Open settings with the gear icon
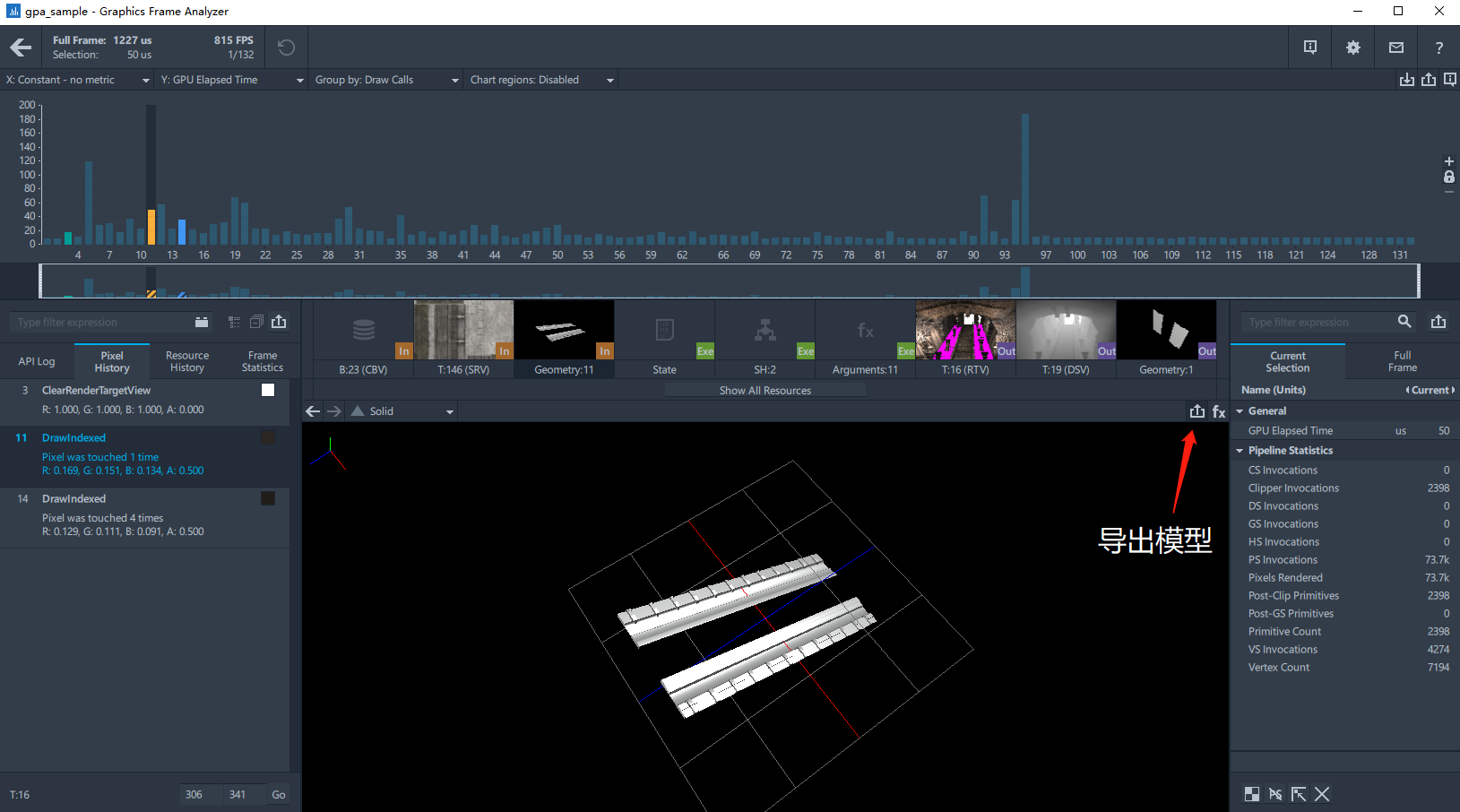The height and width of the screenshot is (812, 1460). 1353,48
